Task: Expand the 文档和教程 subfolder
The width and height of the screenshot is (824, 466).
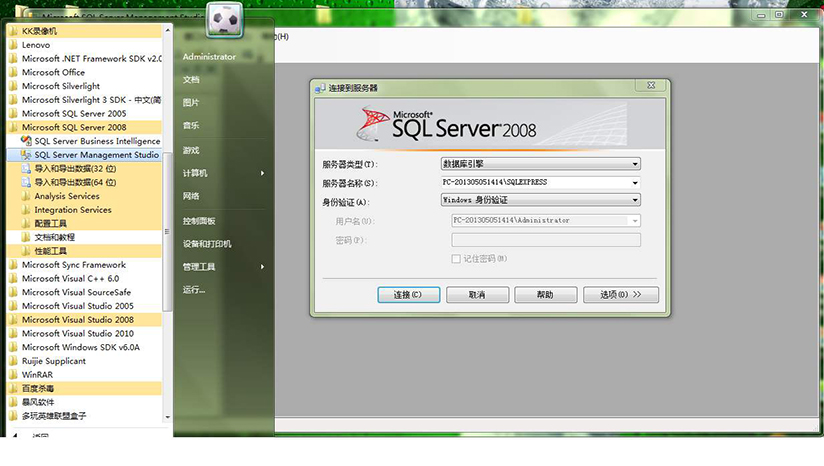Action: (84, 237)
